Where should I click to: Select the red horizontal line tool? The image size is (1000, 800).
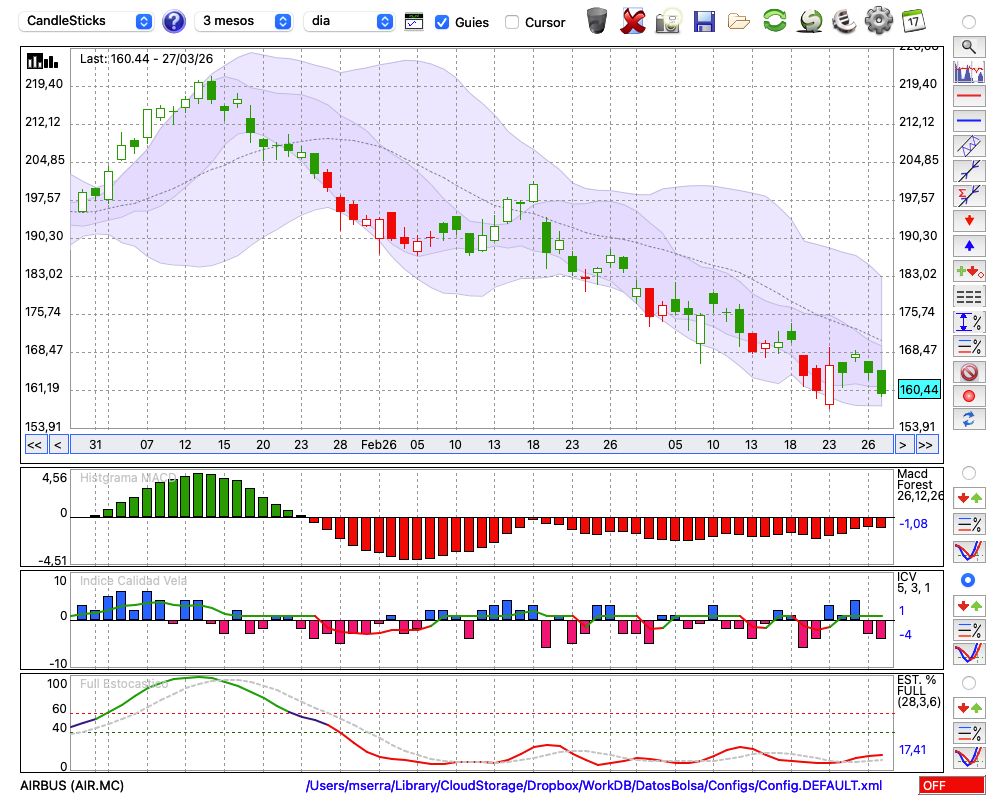tap(968, 97)
